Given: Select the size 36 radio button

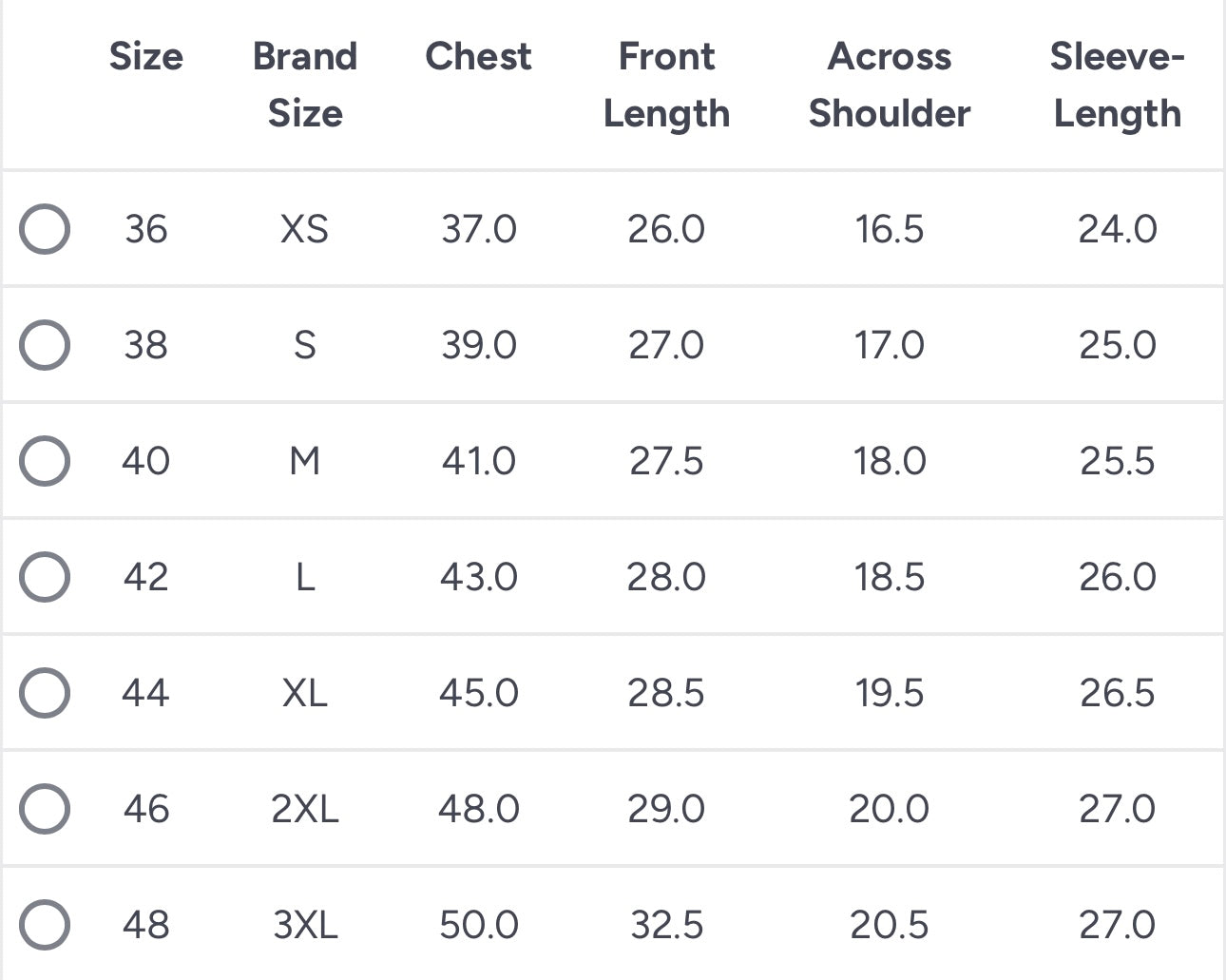Looking at the screenshot, I should tap(45, 229).
